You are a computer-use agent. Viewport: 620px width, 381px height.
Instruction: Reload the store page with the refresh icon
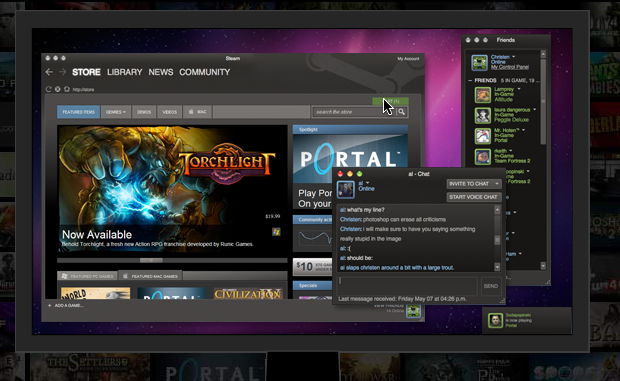pos(48,89)
